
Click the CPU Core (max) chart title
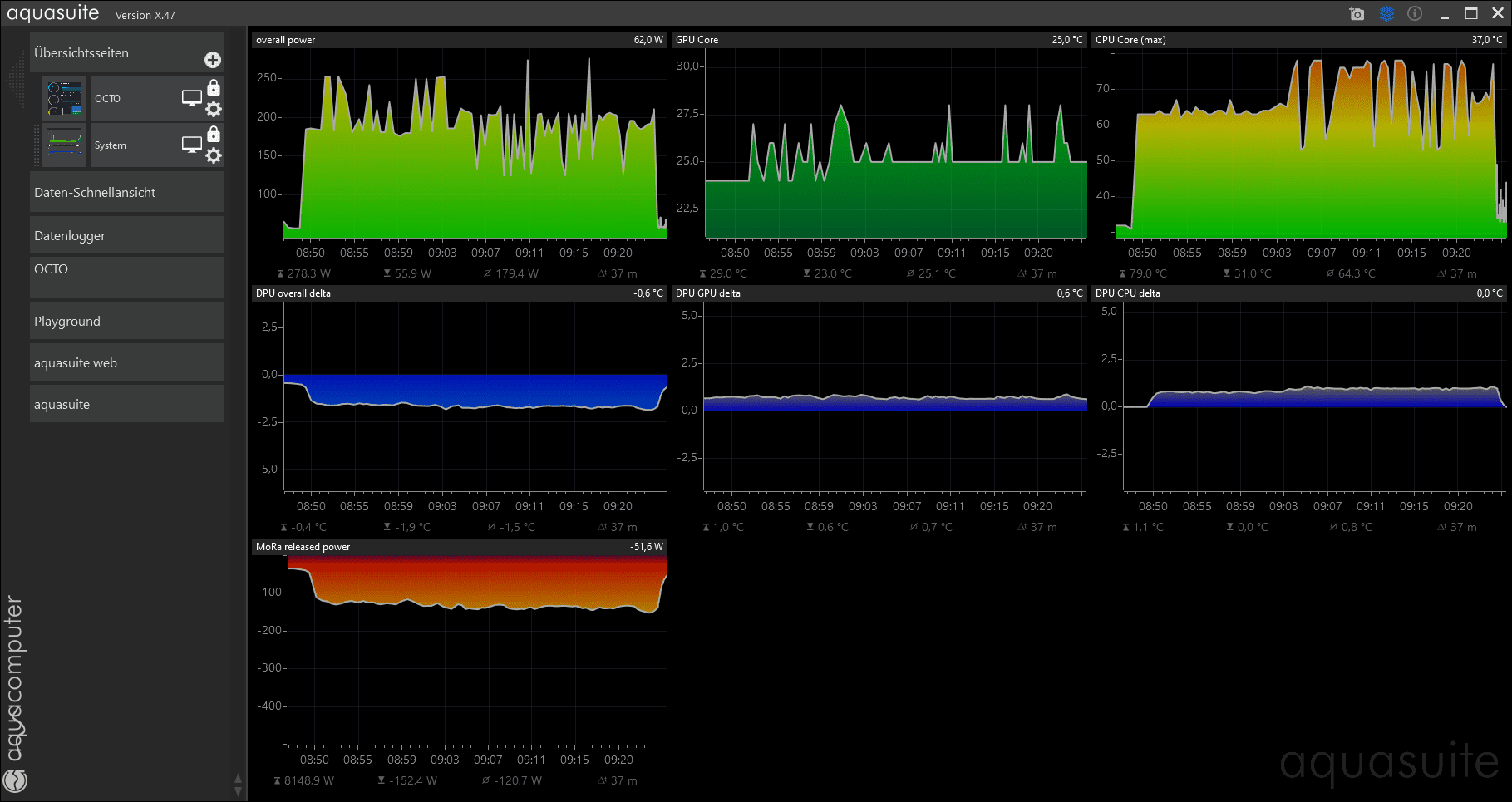point(1130,40)
